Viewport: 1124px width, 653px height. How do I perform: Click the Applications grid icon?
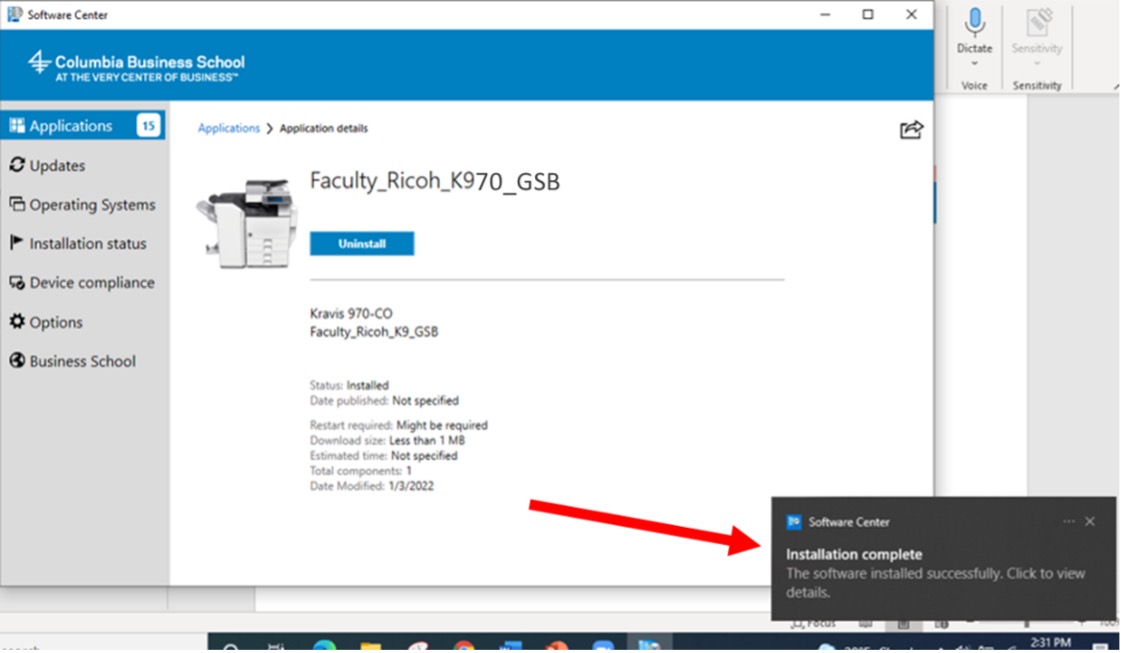coord(16,125)
